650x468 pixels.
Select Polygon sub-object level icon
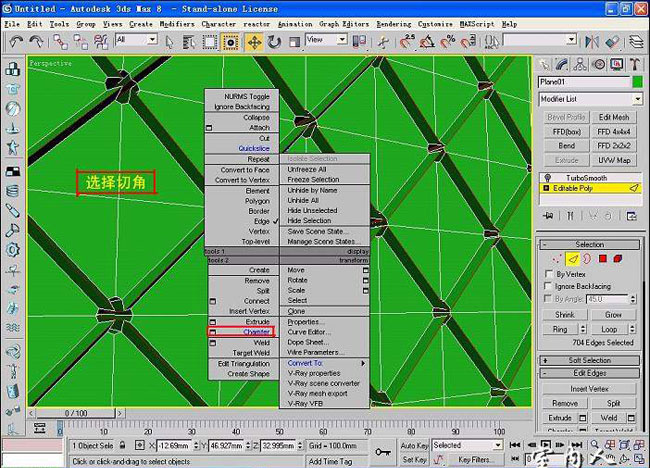click(x=603, y=259)
